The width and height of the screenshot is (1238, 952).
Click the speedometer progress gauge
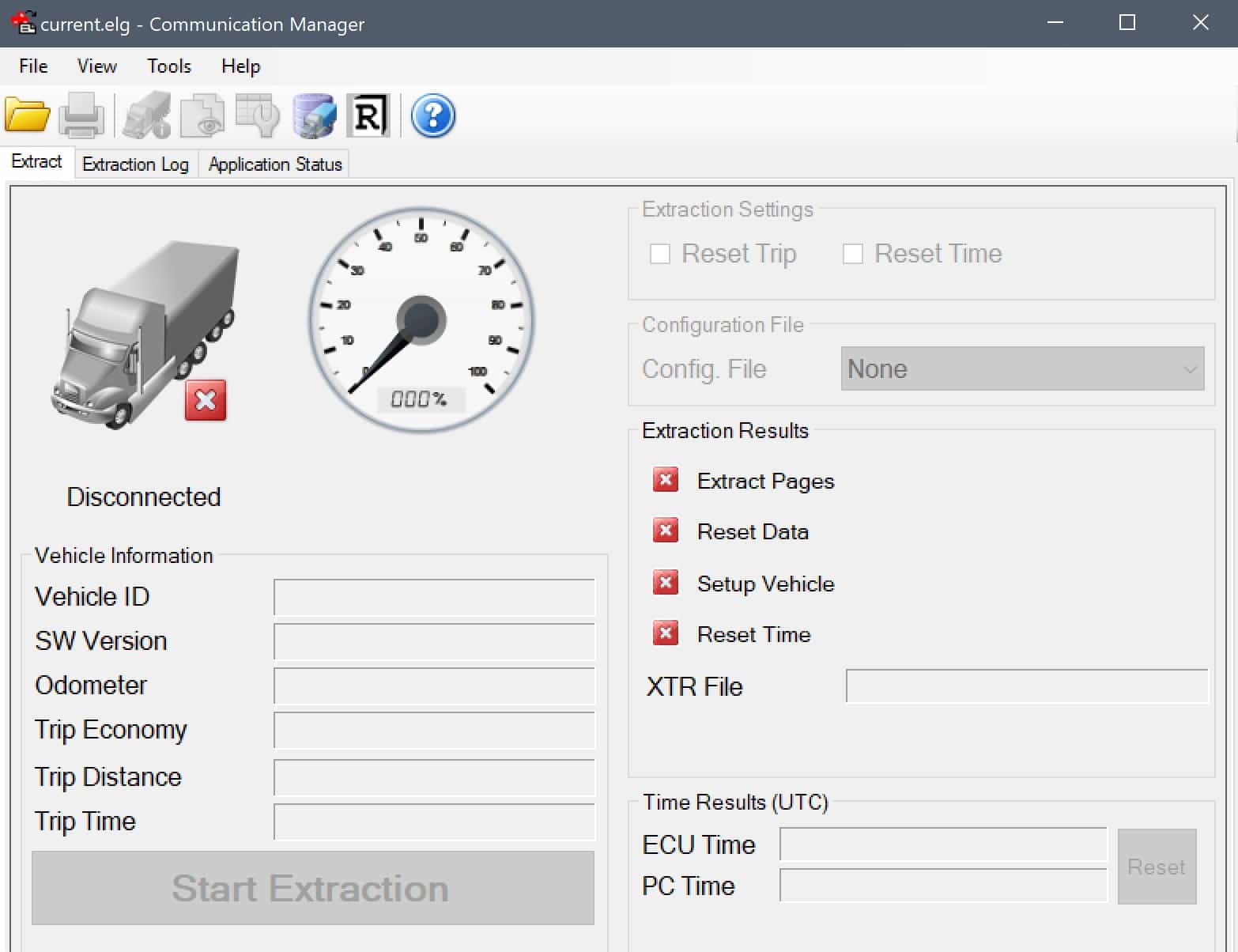click(x=421, y=320)
